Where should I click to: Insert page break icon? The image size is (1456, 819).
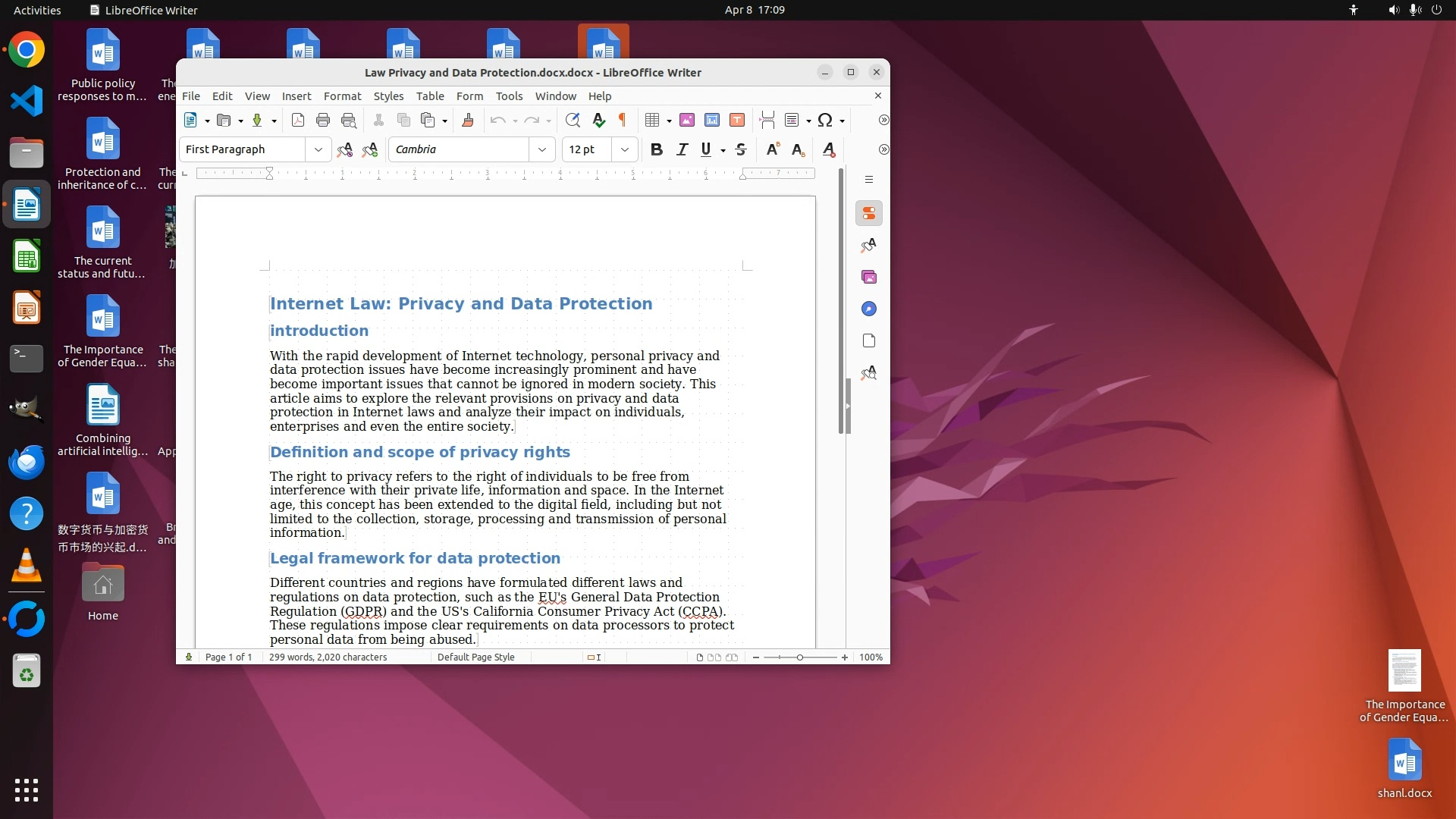click(767, 120)
